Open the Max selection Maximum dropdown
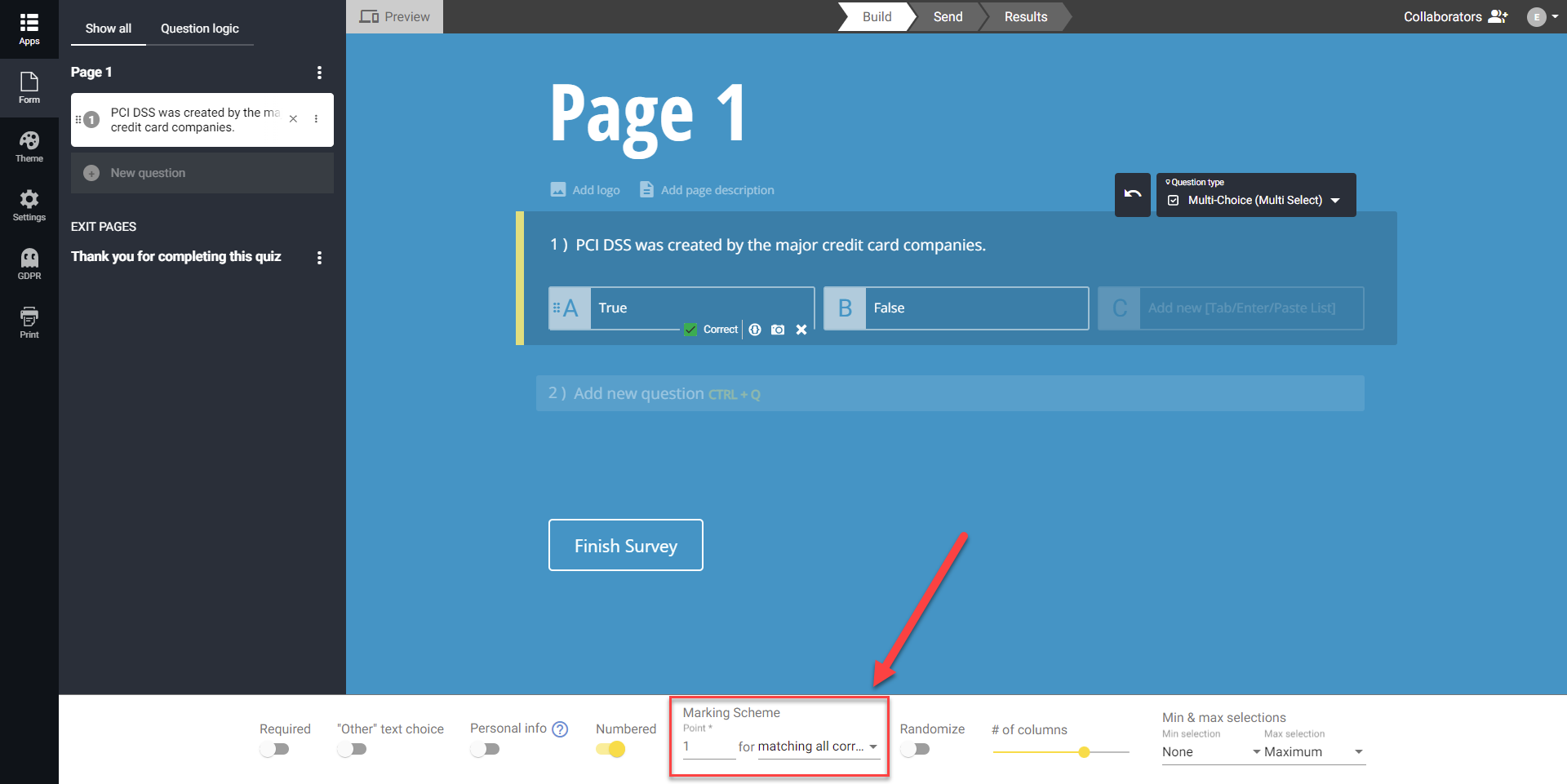1567x784 pixels. click(x=1314, y=752)
